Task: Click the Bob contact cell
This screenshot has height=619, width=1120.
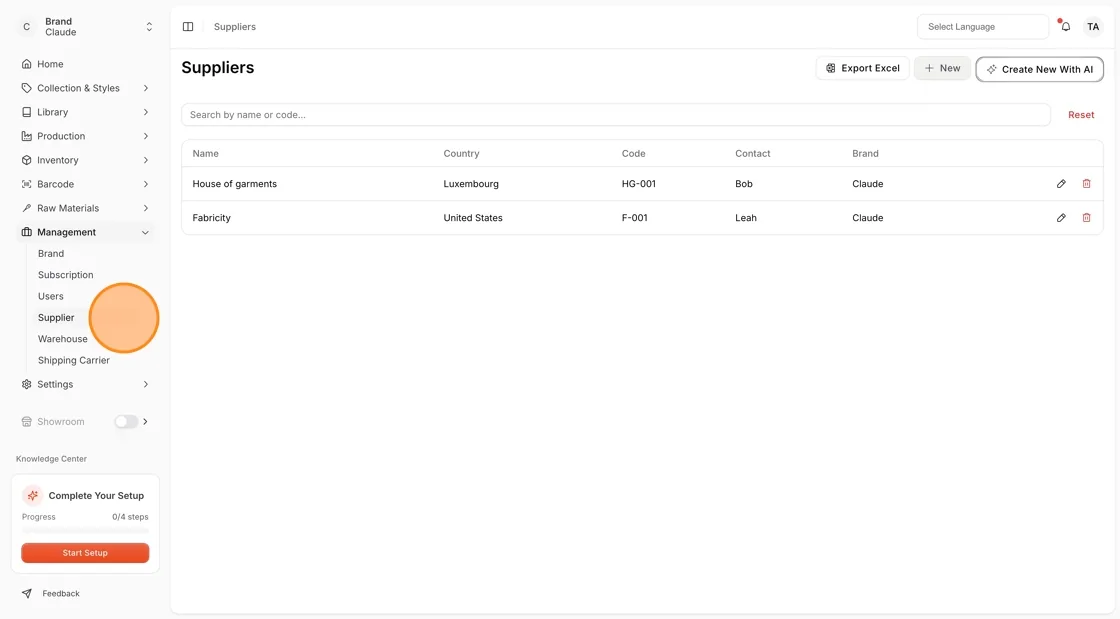Action: (x=744, y=183)
